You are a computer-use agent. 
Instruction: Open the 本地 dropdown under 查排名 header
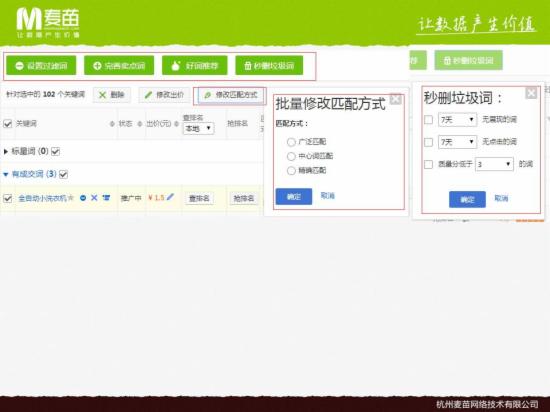(x=199, y=128)
